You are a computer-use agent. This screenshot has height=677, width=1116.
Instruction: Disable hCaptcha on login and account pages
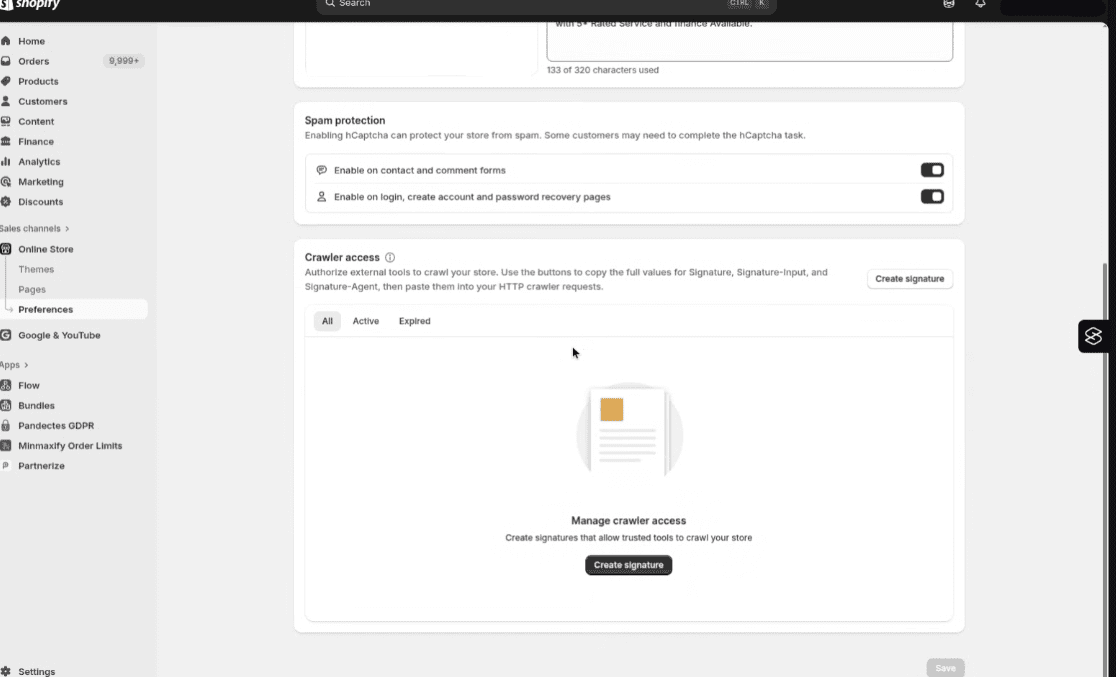click(x=931, y=197)
